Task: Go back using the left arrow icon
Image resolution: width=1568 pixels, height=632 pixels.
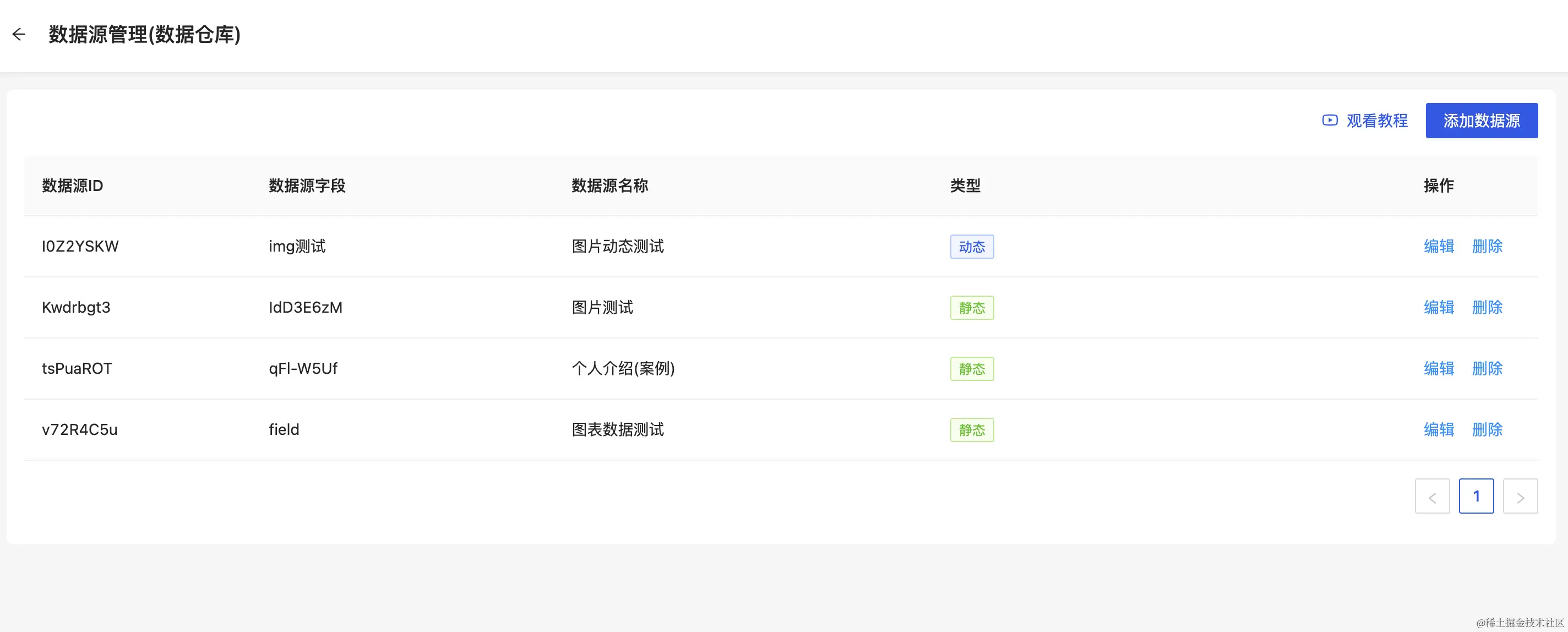Action: [x=19, y=35]
